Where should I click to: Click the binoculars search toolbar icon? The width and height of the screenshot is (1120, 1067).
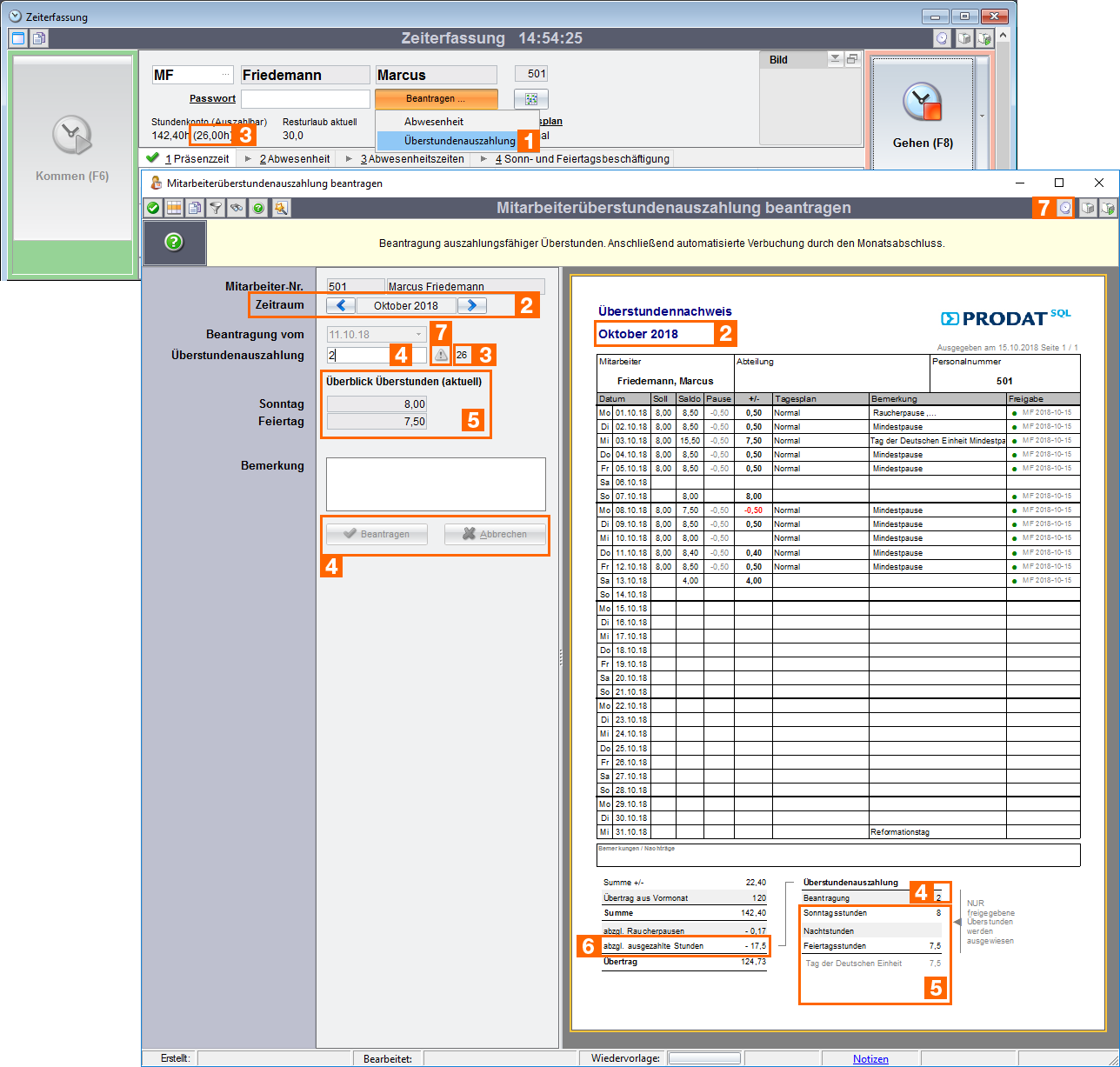(x=237, y=208)
